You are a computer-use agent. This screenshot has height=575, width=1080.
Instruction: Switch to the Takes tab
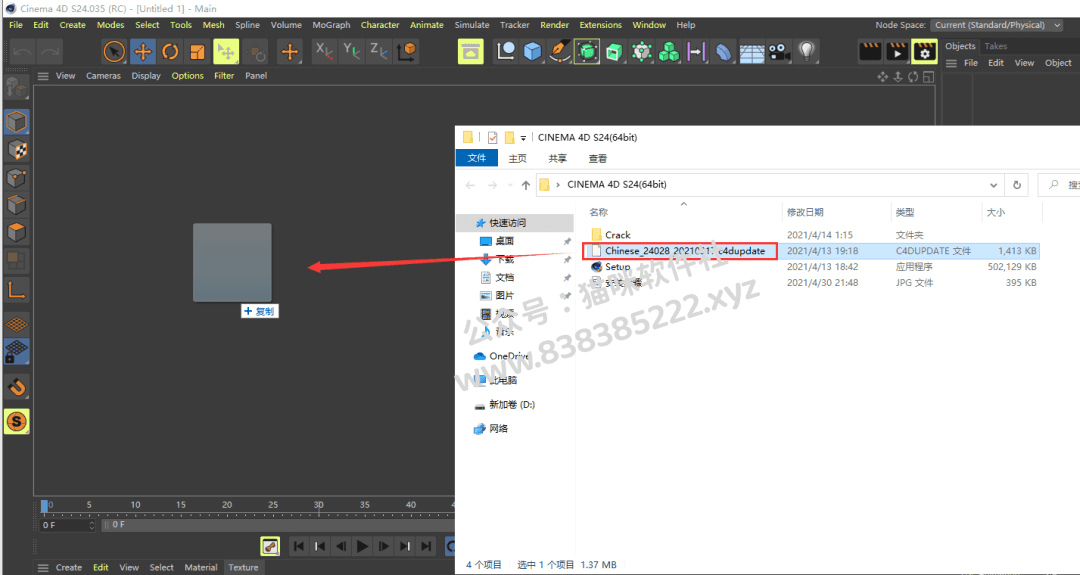click(x=995, y=46)
